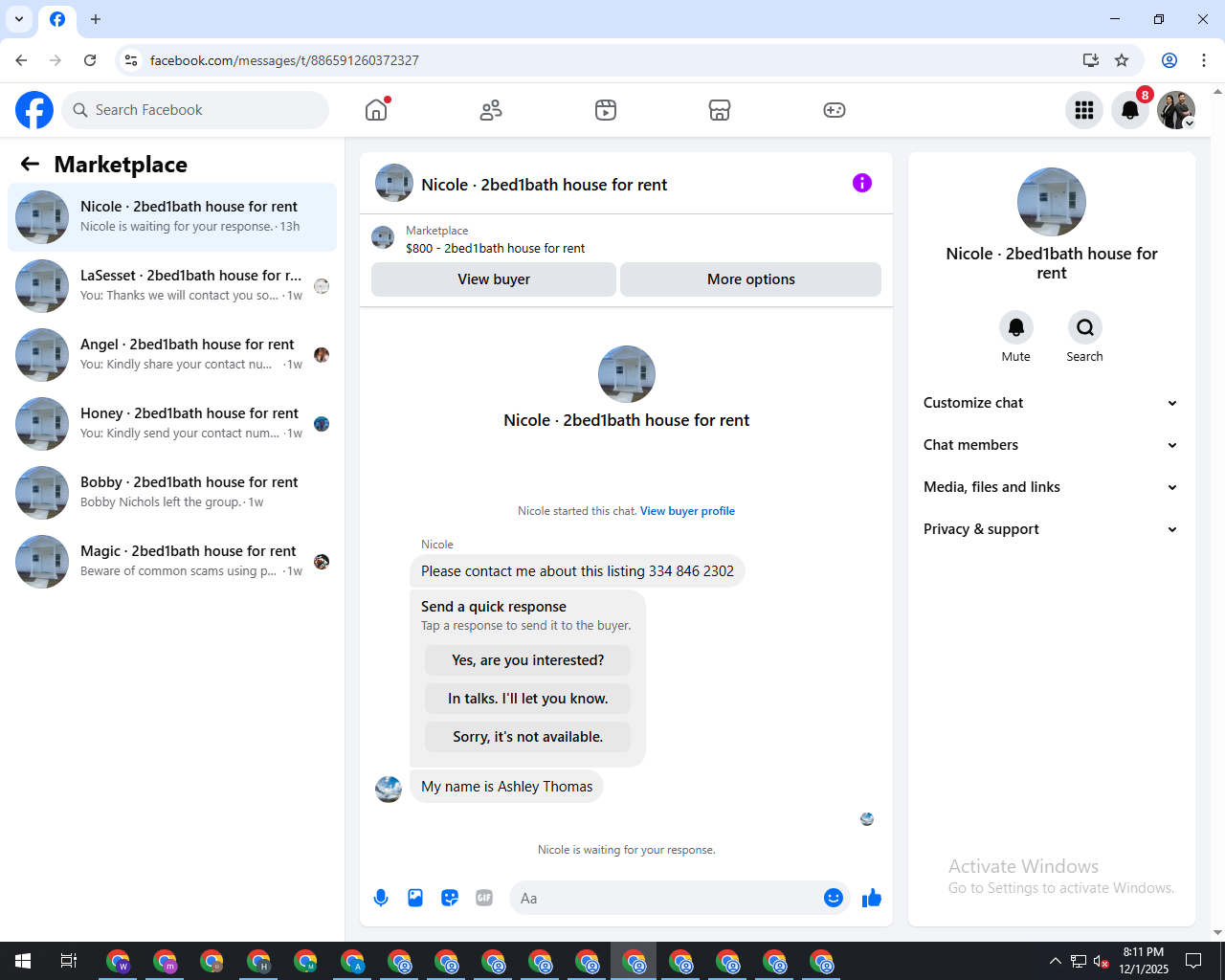
Task: Open the Reels video icon
Action: click(x=606, y=110)
